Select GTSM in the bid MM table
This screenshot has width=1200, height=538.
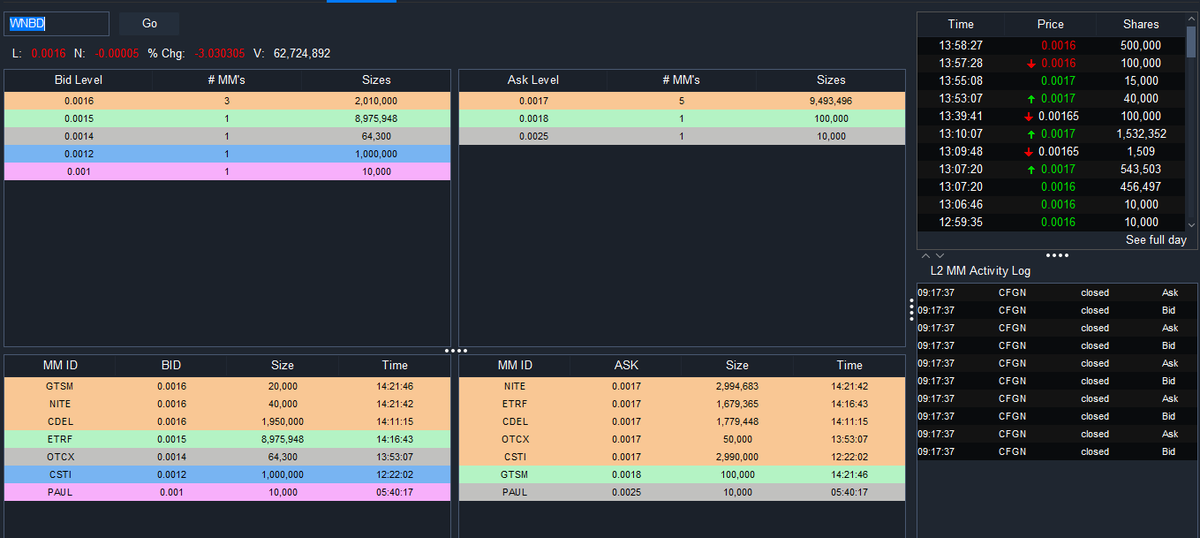[228, 386]
